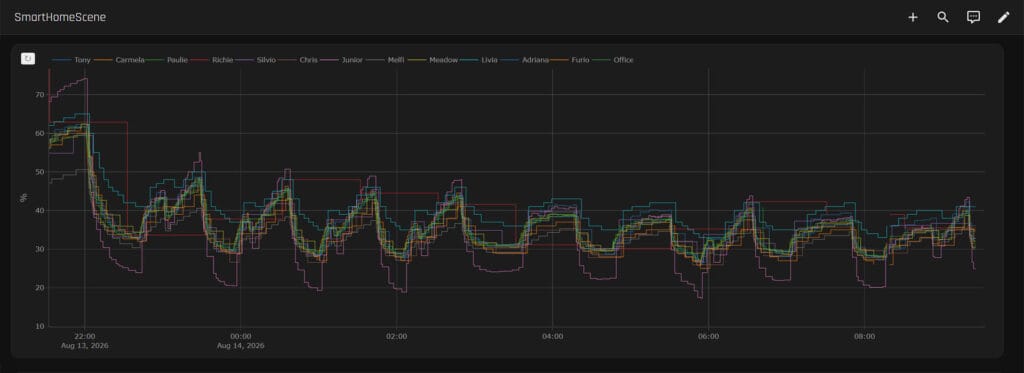Viewport: 1024px width, 373px height.
Task: Open the assist chat bubble icon
Action: tap(973, 18)
